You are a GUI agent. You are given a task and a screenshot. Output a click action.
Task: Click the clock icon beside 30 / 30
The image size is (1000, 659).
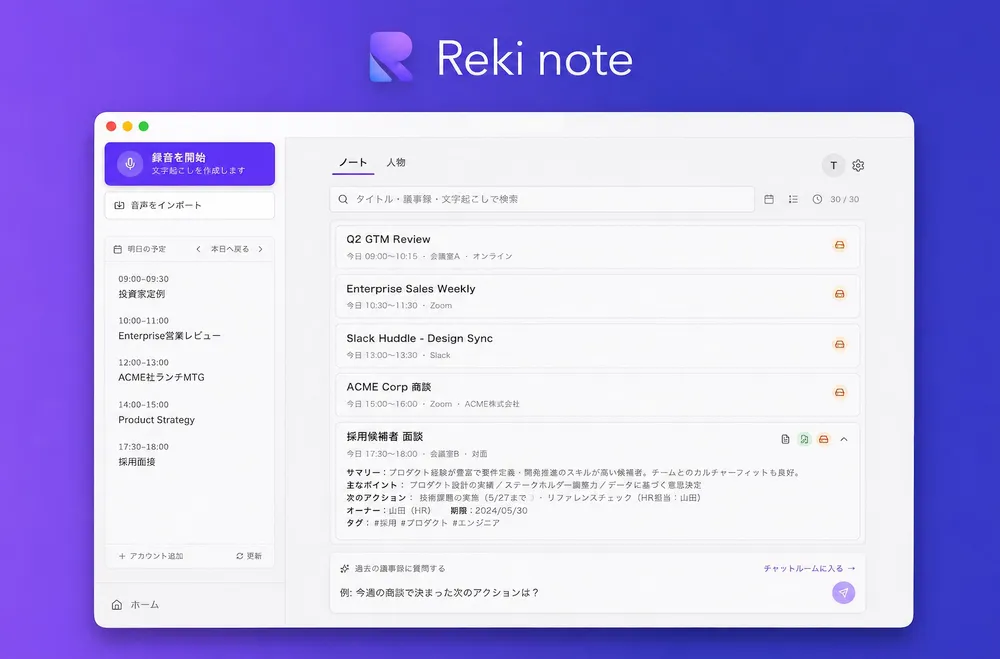[818, 199]
